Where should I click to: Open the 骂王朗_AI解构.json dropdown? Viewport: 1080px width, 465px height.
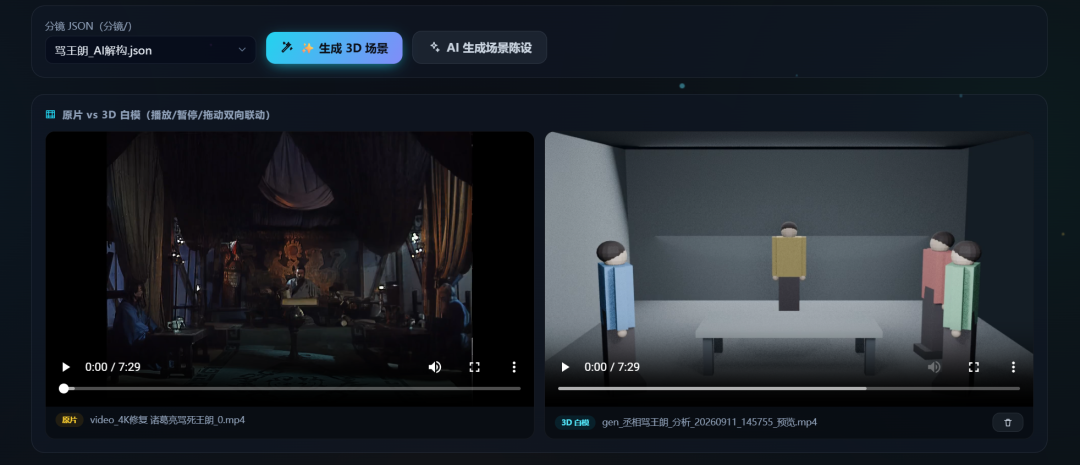pyautogui.click(x=150, y=50)
